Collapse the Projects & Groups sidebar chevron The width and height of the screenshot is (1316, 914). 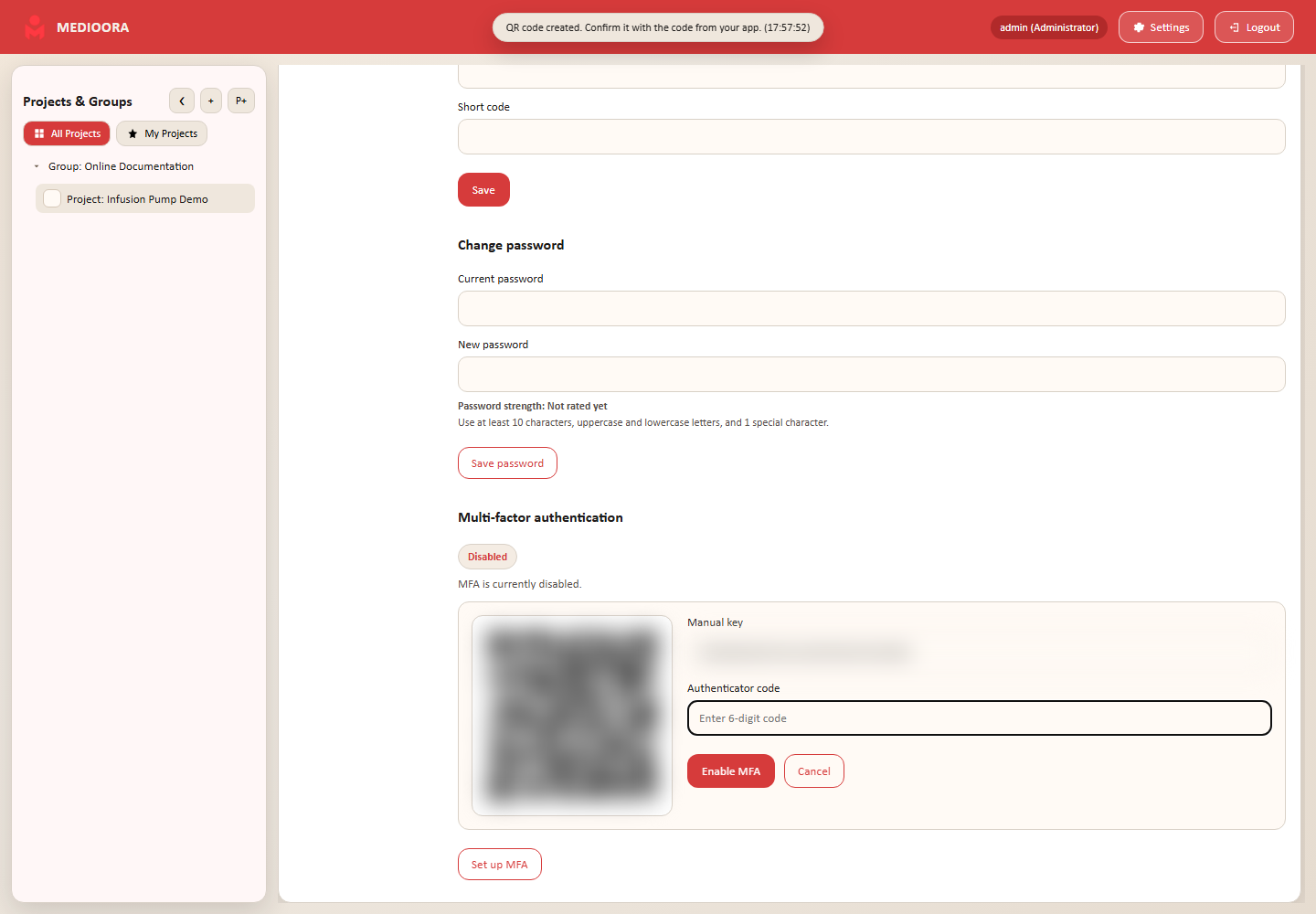[182, 101]
